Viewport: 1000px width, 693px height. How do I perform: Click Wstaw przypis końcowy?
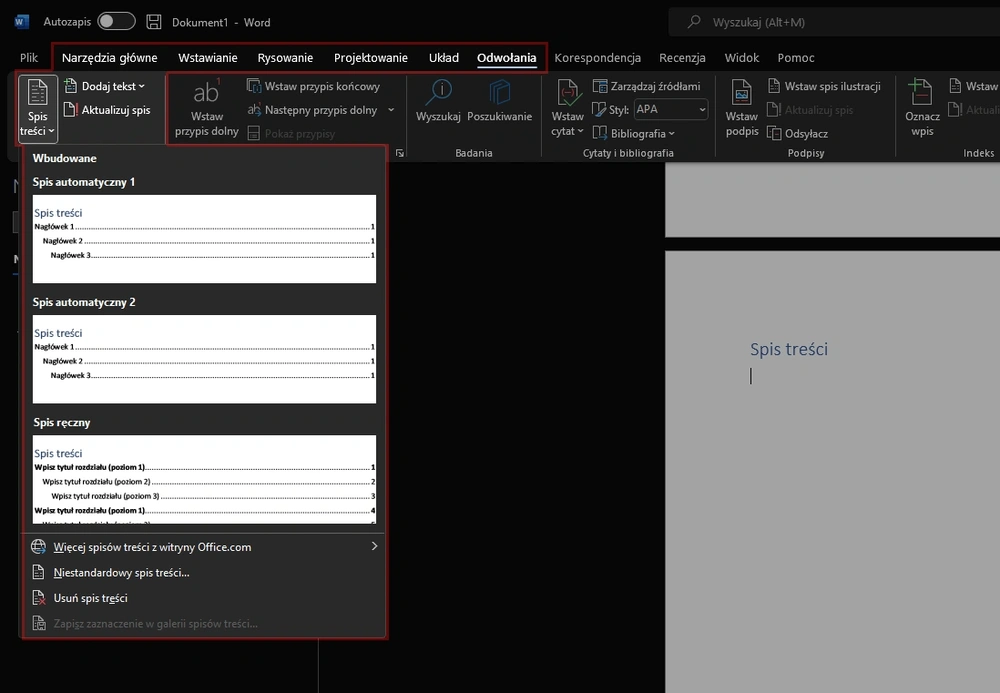coord(313,86)
